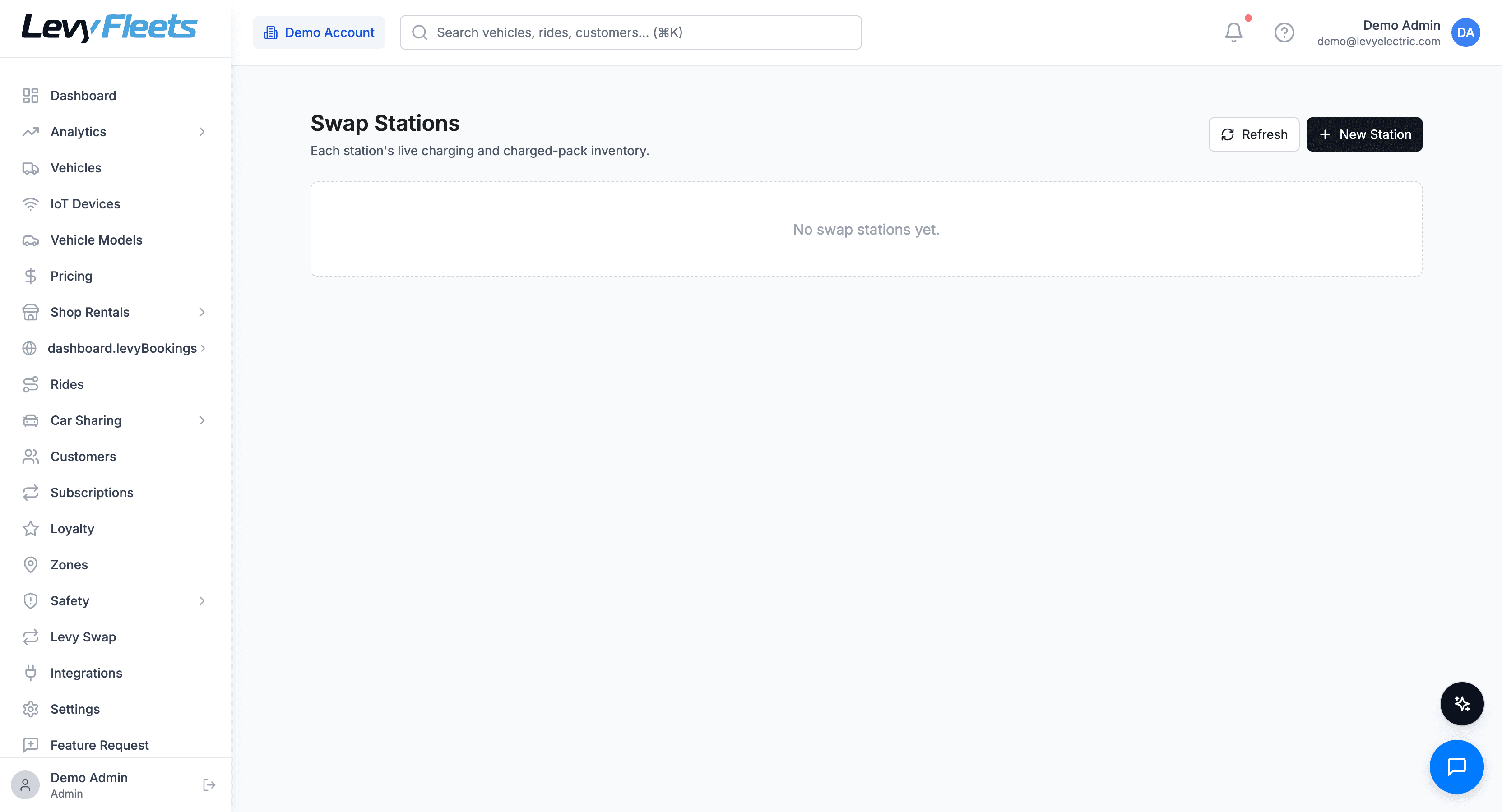This screenshot has height=812, width=1502.
Task: Click the logout icon beside Demo Admin
Action: 209,785
